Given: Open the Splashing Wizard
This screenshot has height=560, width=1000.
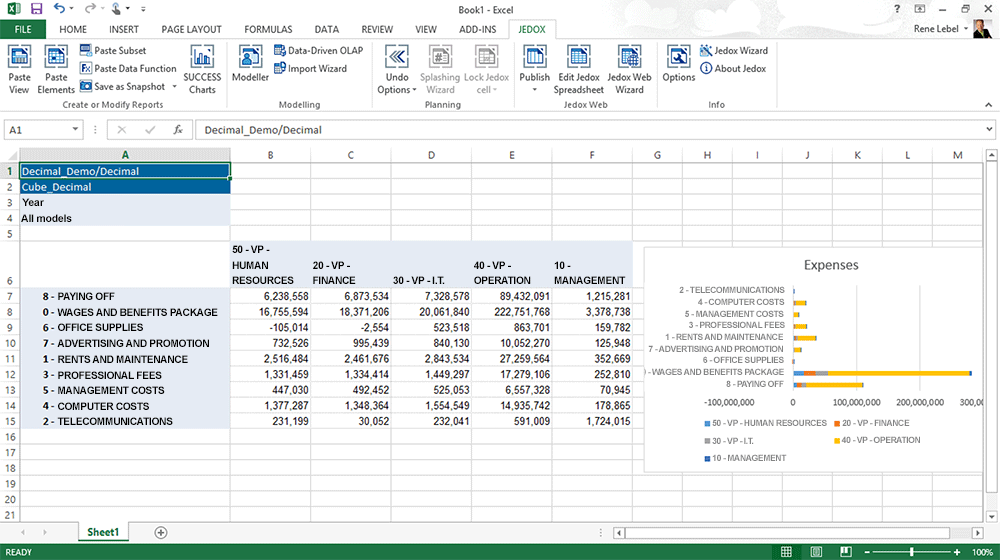Looking at the screenshot, I should (440, 70).
